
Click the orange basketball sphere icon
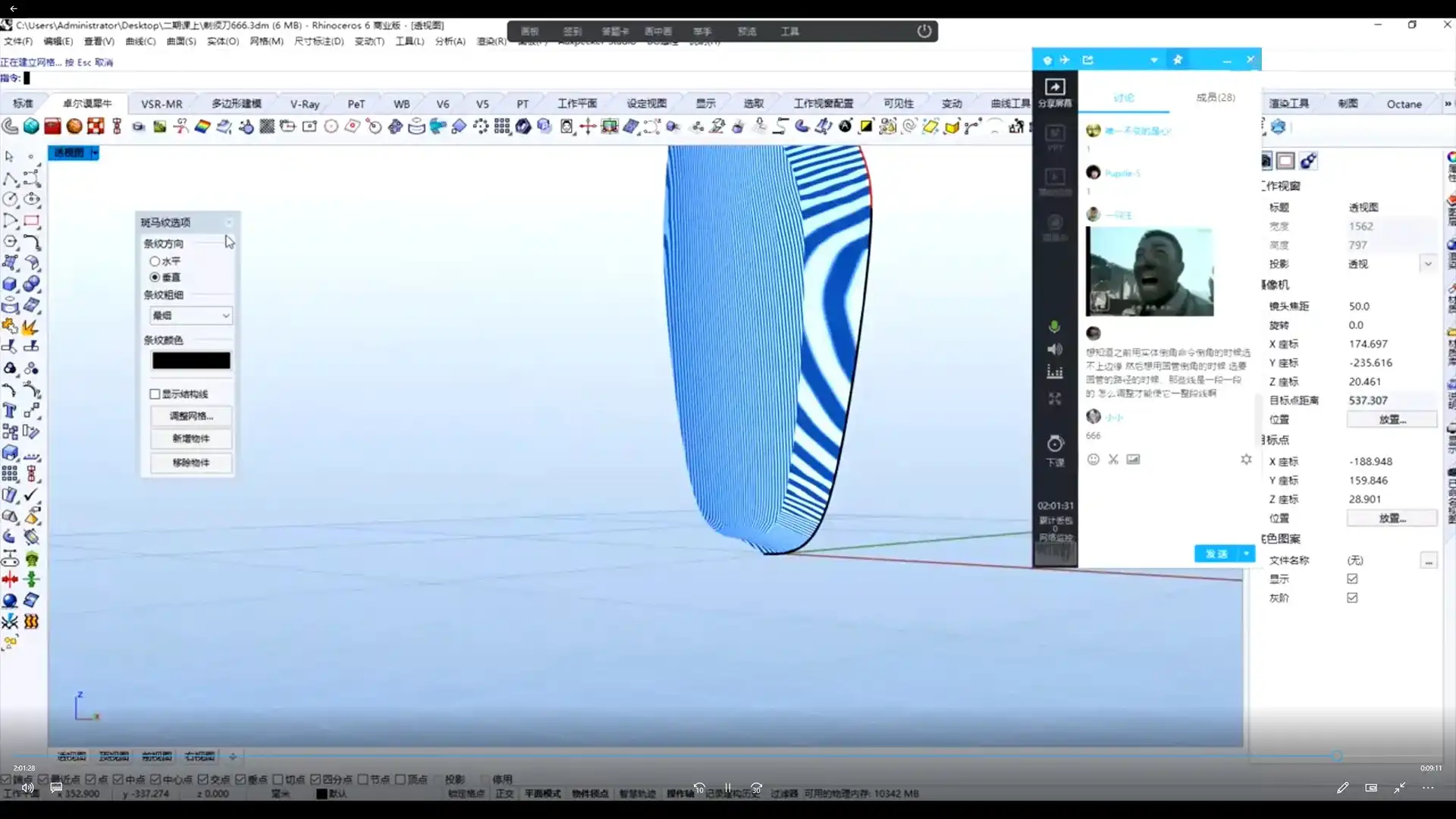[x=74, y=127]
